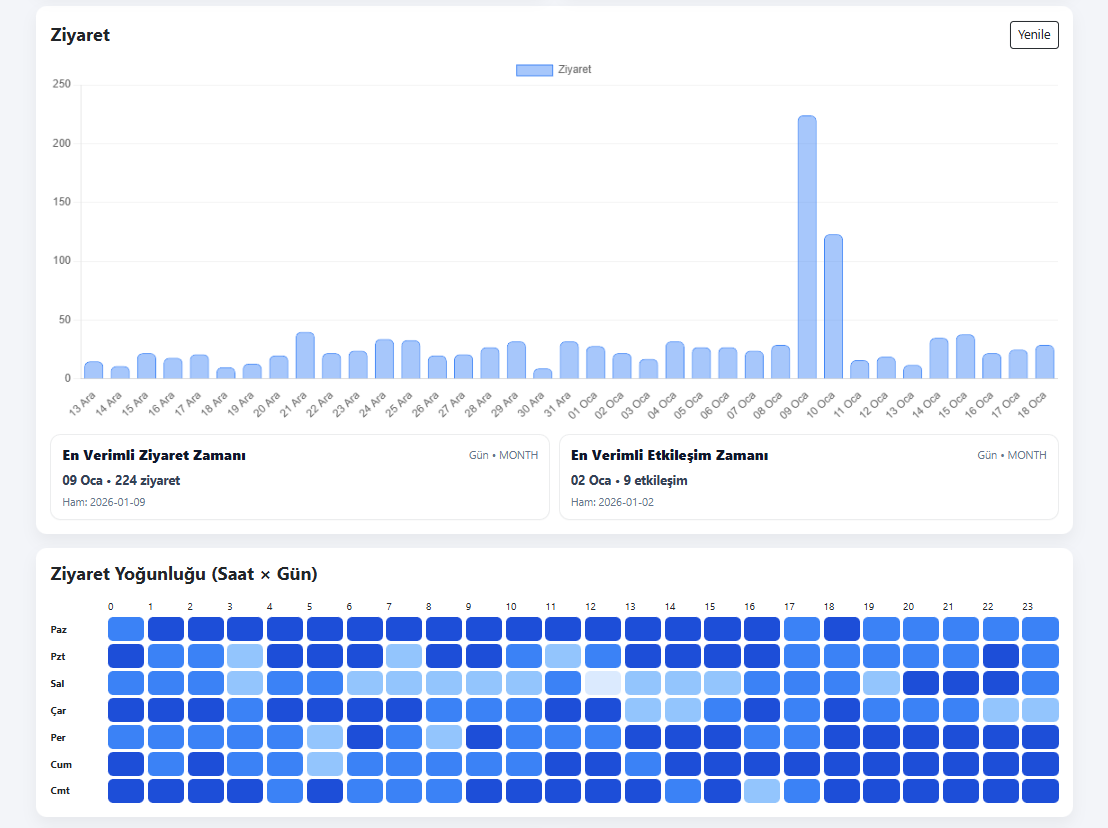Click the Yenile refresh button
Viewport: 1108px width, 828px height.
pos(1034,35)
